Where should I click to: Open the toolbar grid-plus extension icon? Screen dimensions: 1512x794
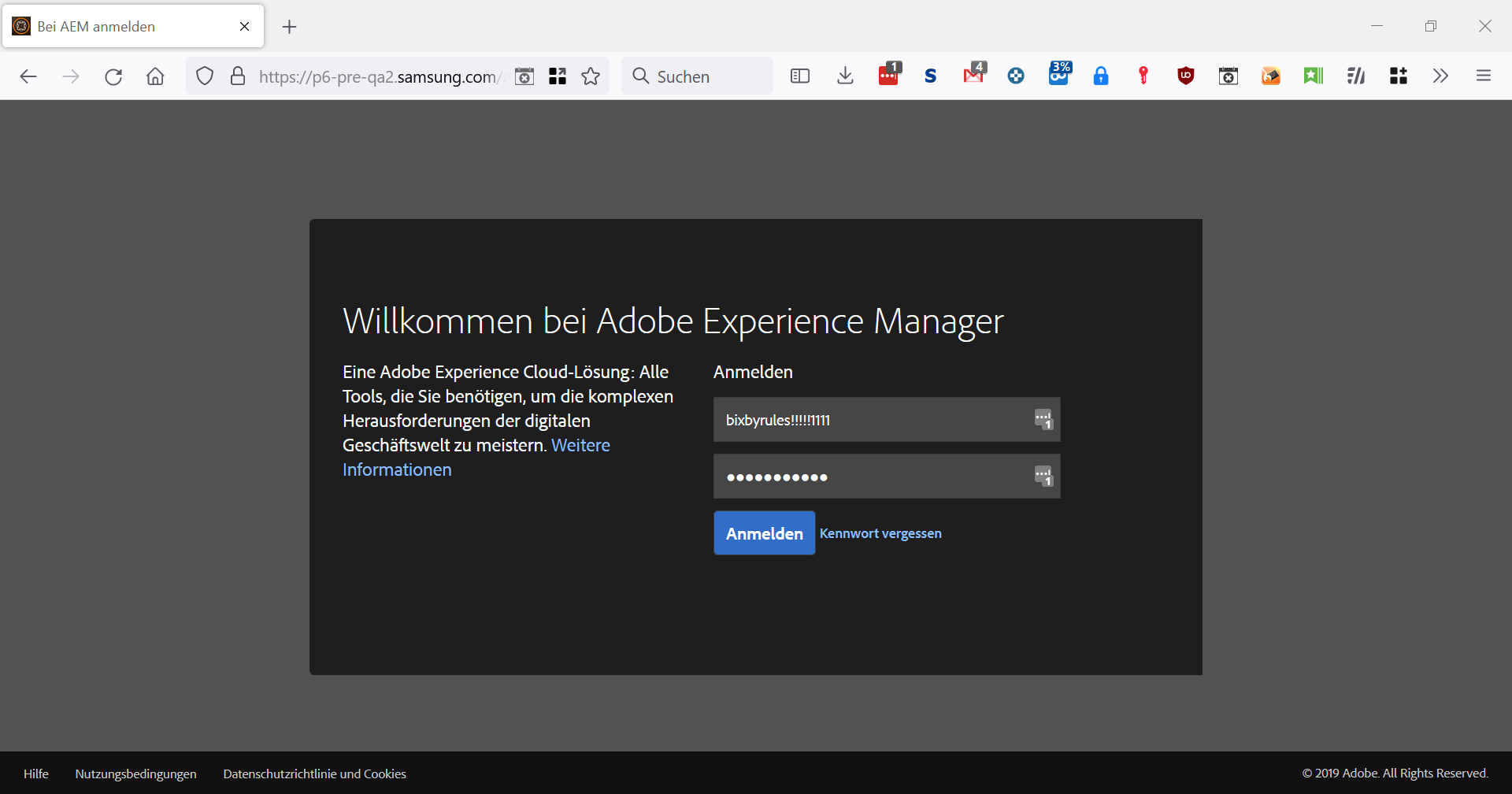pyautogui.click(x=1399, y=76)
